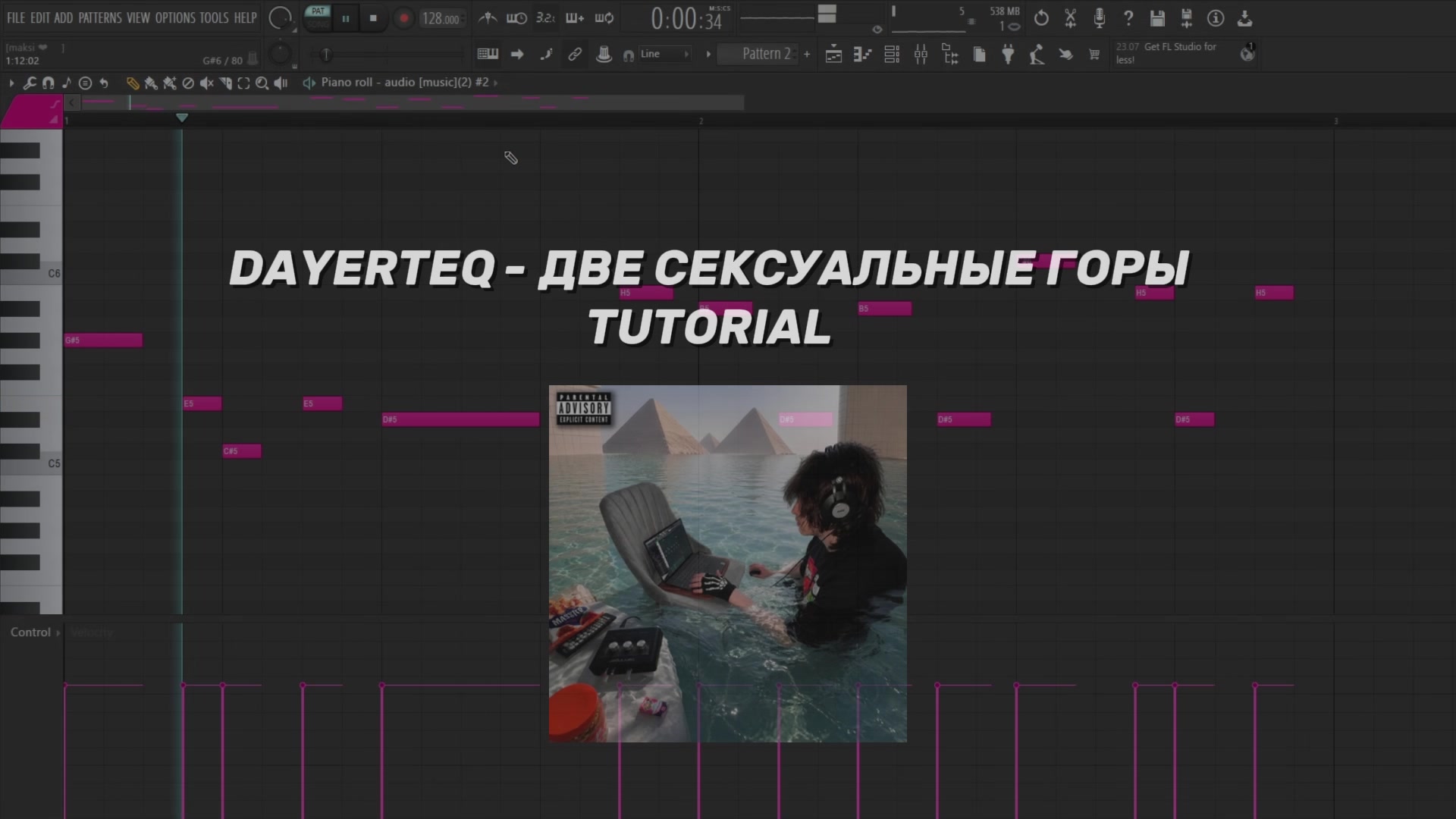
Task: Click the magnet icon beside the Line selector
Action: coord(629,55)
